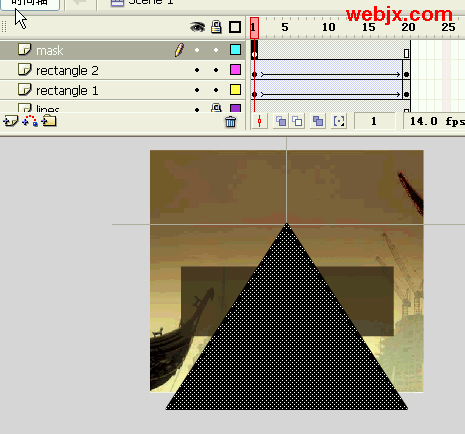Toggle lock dot of rectangle 2 layer
The width and height of the screenshot is (465, 434).
click(x=216, y=70)
